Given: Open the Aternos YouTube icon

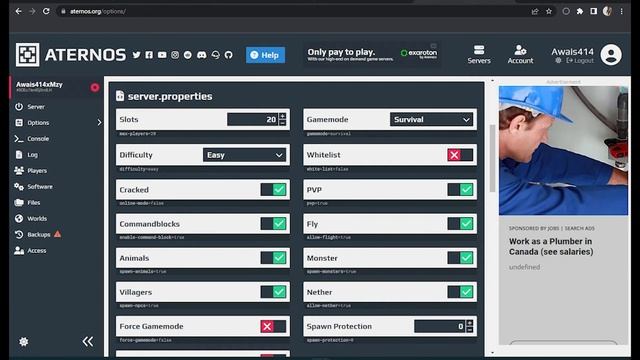Looking at the screenshot, I should click(x=162, y=55).
